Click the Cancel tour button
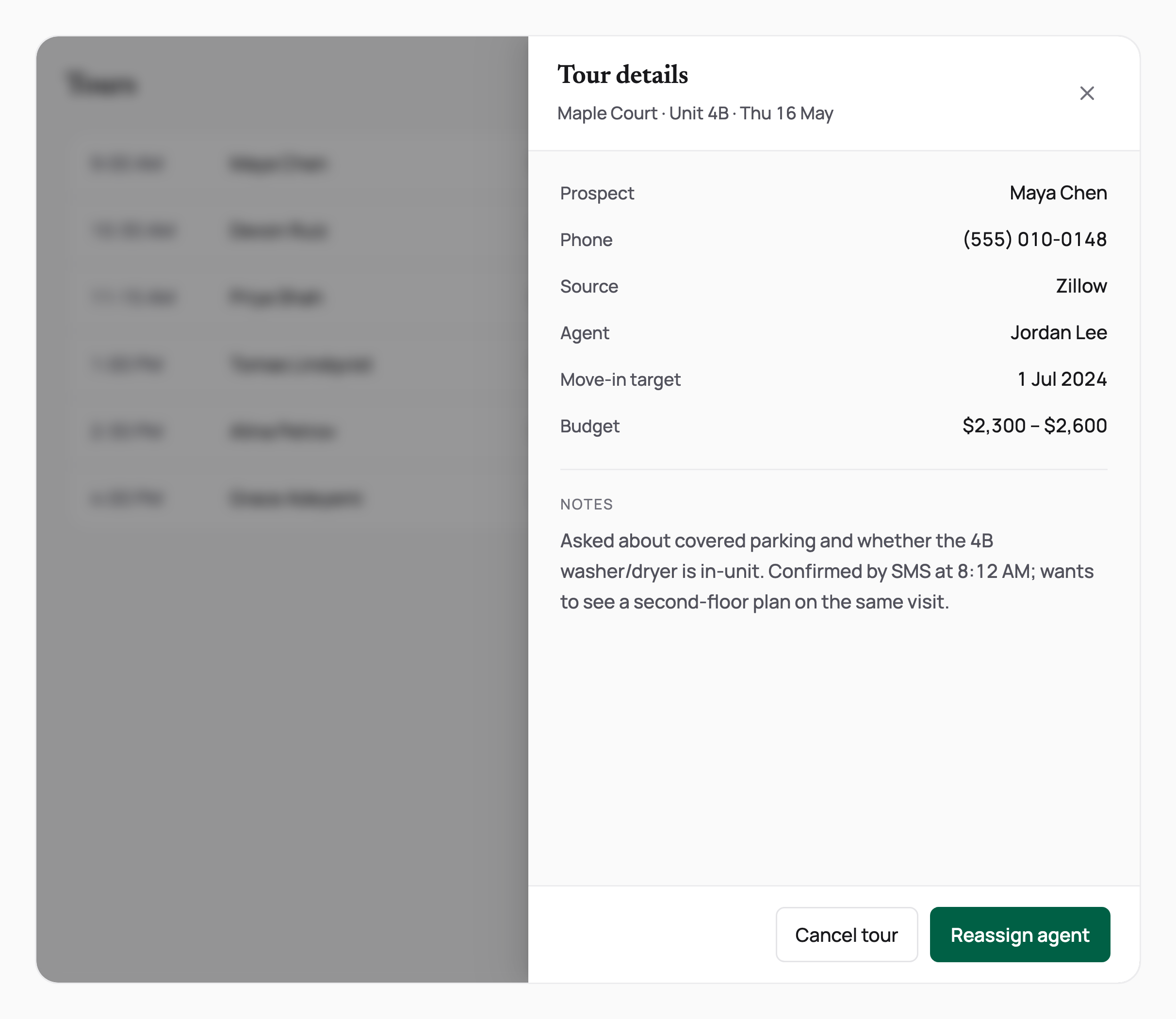1176x1019 pixels. [846, 934]
